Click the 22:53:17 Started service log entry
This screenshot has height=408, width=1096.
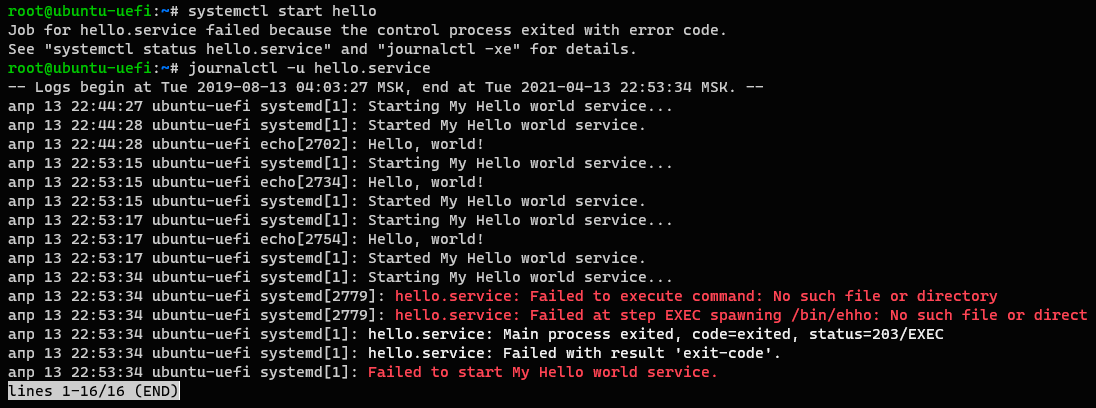click(326, 258)
